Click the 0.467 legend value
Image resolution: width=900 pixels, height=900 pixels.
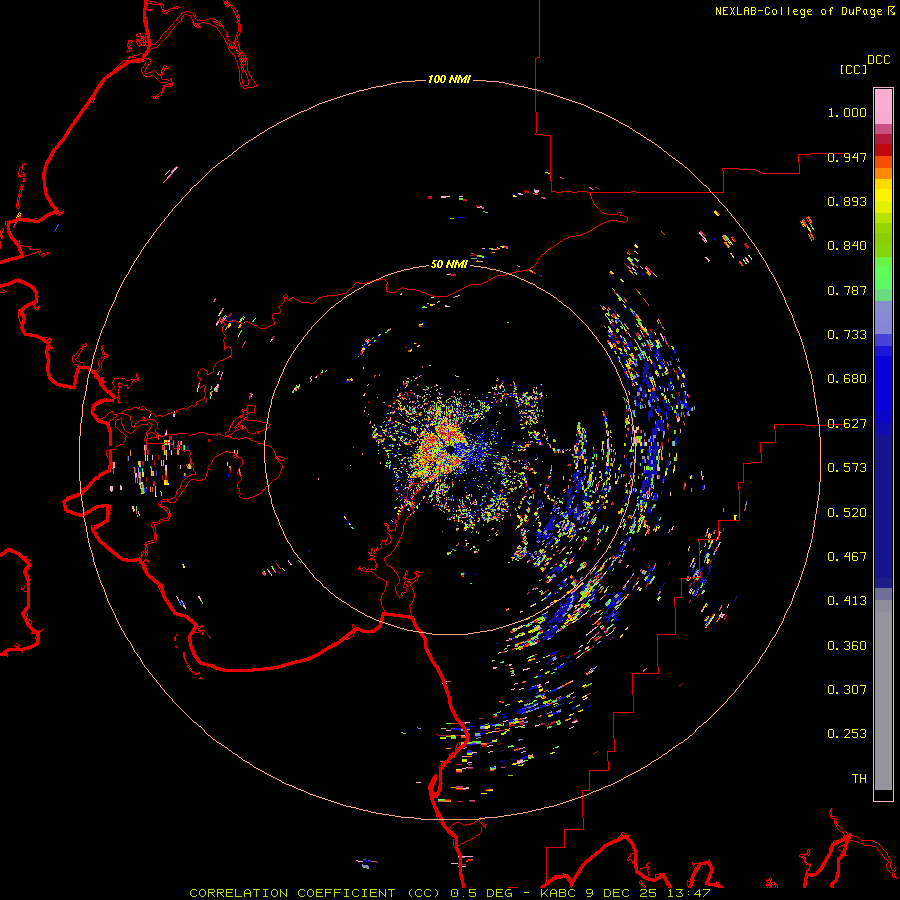[x=847, y=557]
